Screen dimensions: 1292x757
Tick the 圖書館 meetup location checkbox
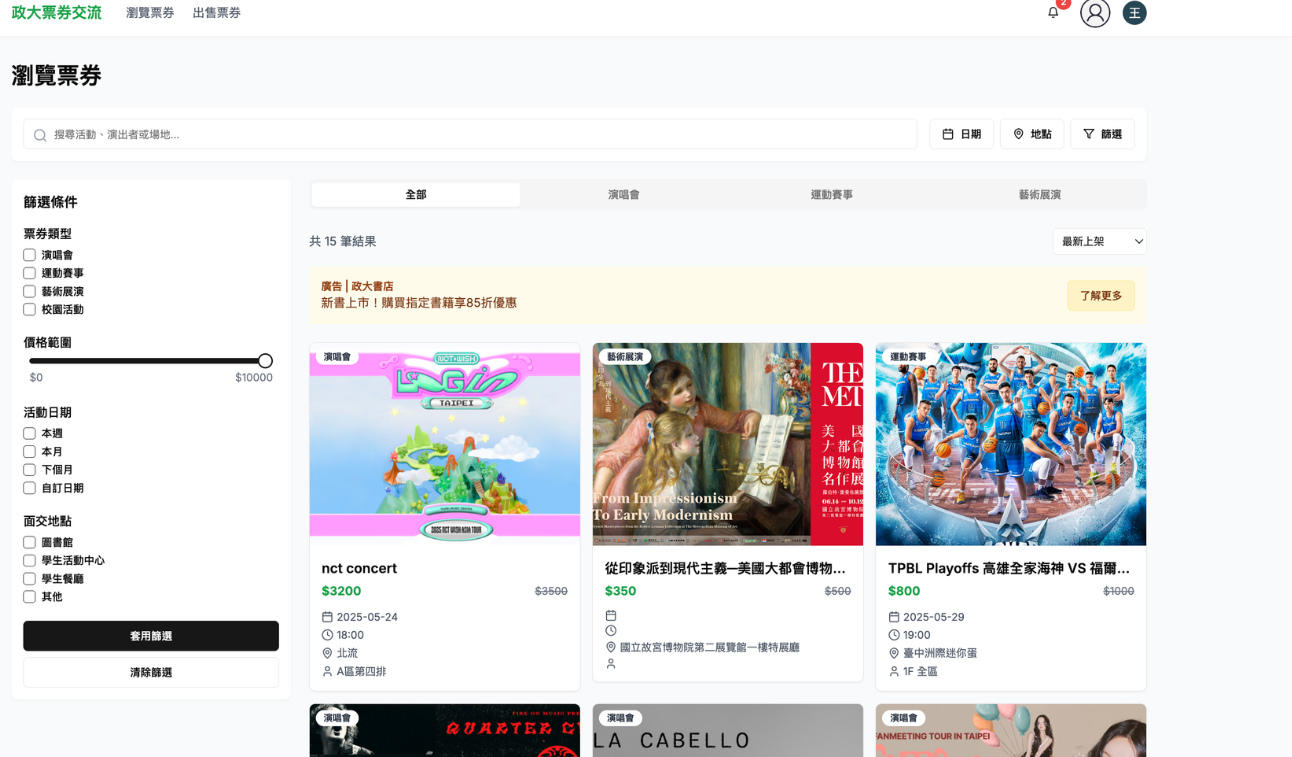30,543
